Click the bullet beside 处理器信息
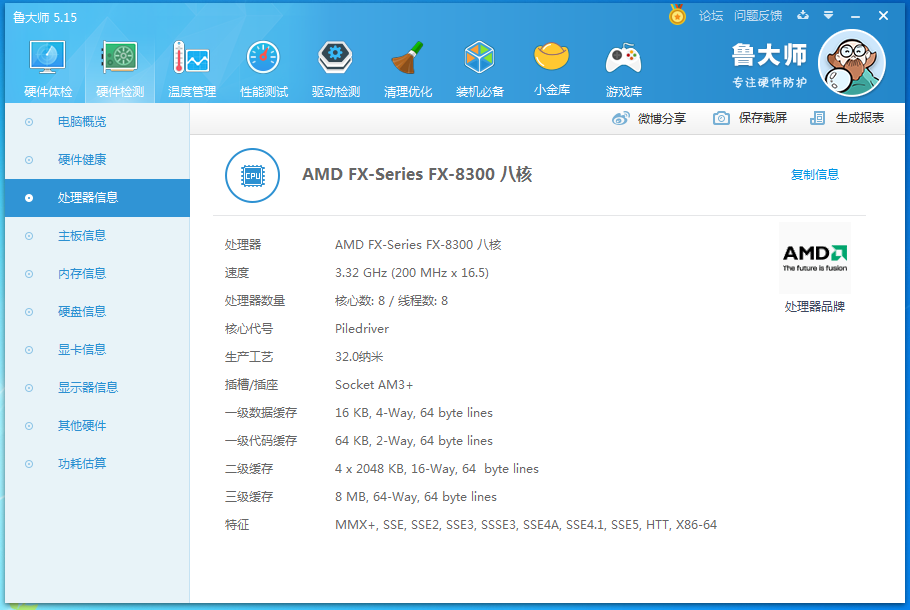This screenshot has height=610, width=910. 29,198
